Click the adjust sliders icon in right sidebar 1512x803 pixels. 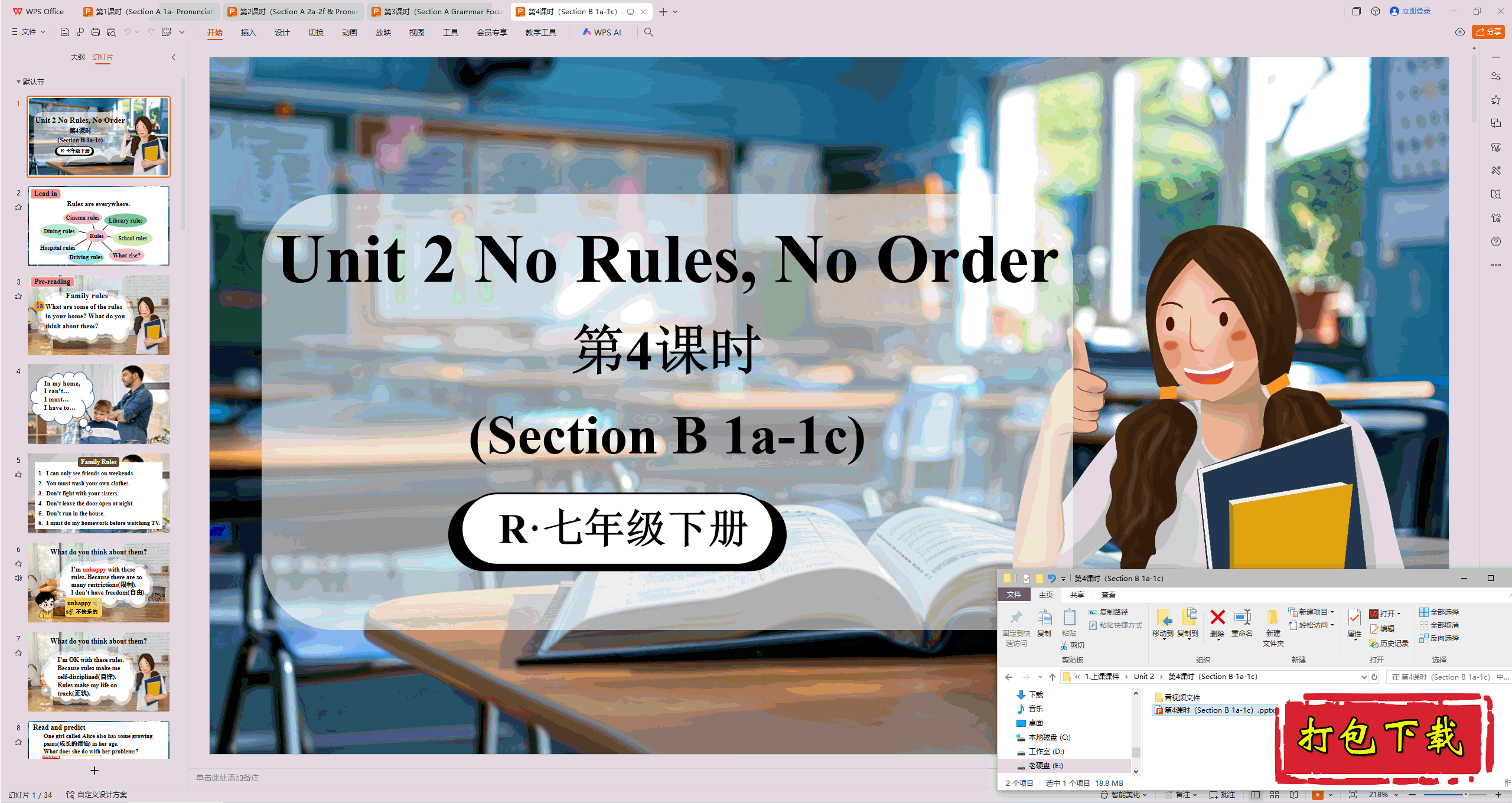pyautogui.click(x=1496, y=76)
